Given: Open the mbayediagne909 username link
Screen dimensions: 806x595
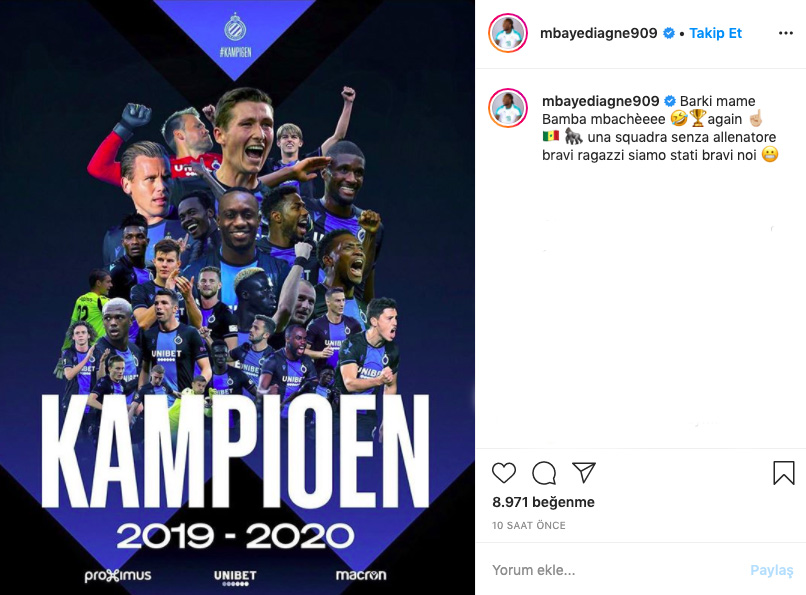Looking at the screenshot, I should pos(598,32).
